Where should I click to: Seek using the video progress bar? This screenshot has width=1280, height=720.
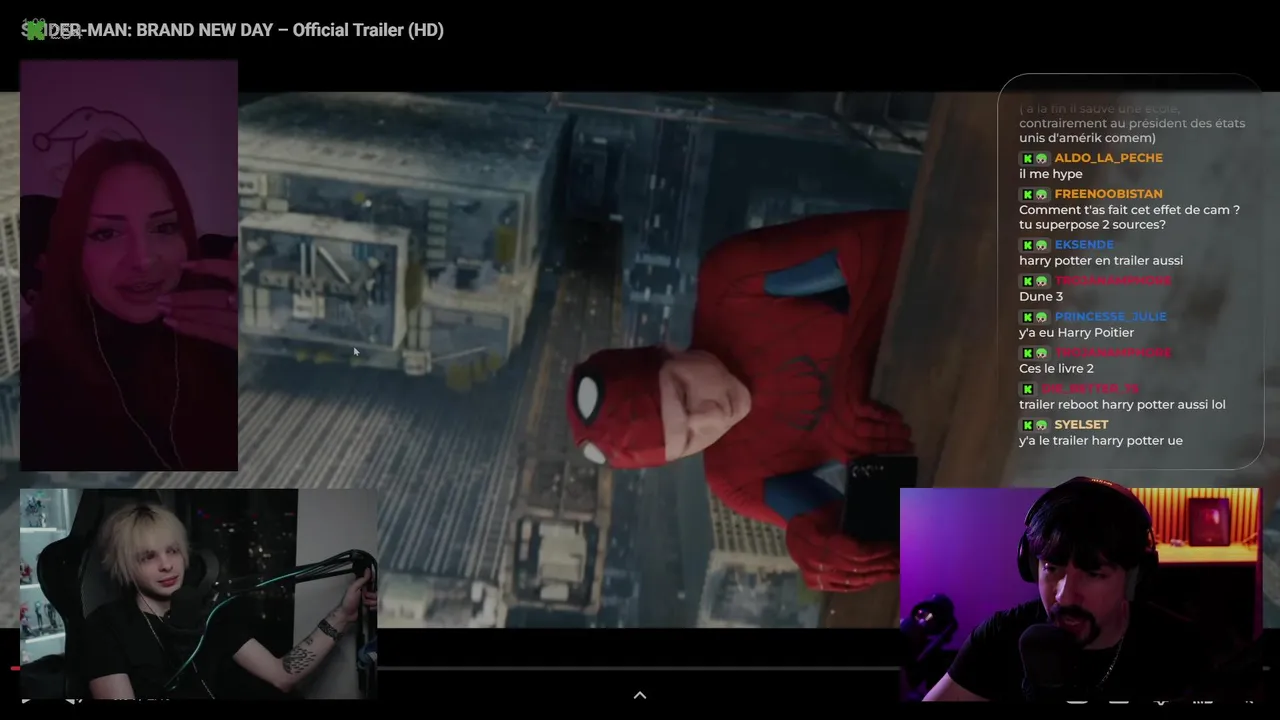(640, 667)
